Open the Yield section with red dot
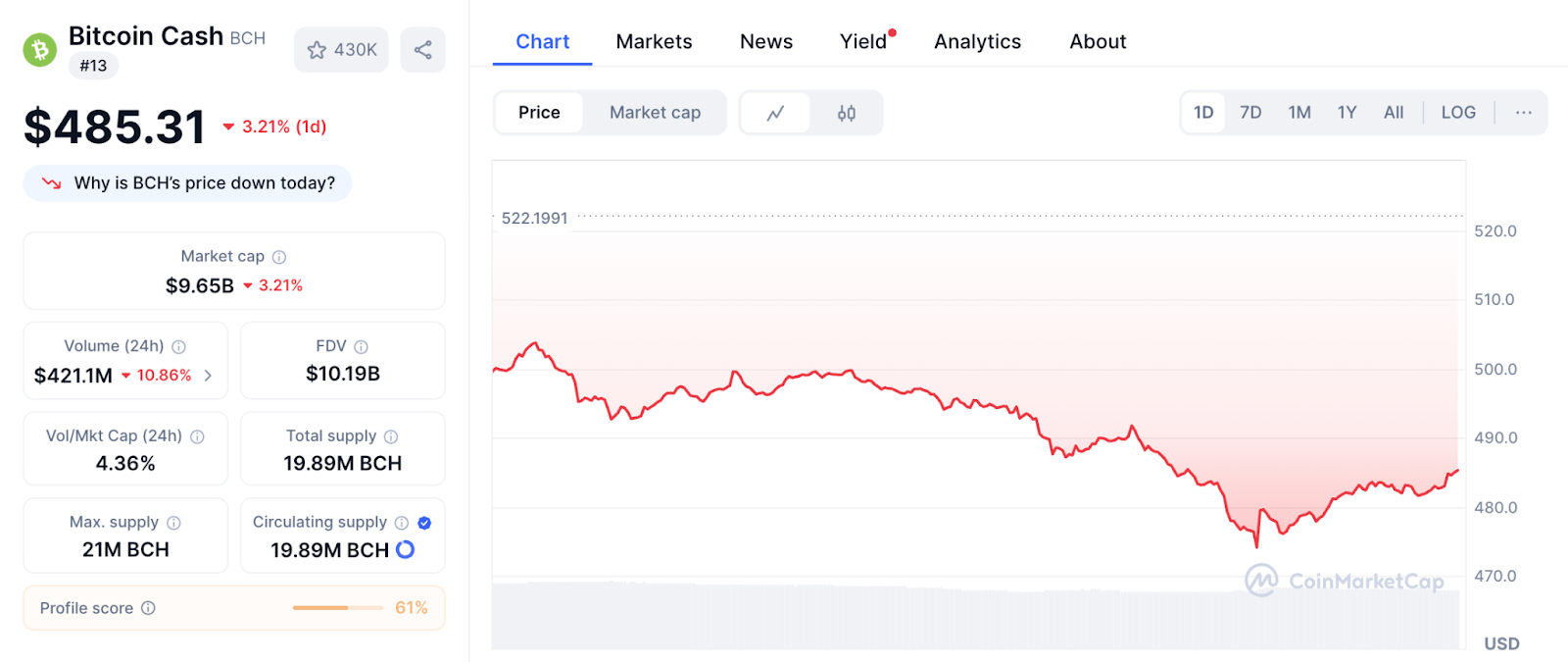This screenshot has height=662, width=1568. point(862,41)
